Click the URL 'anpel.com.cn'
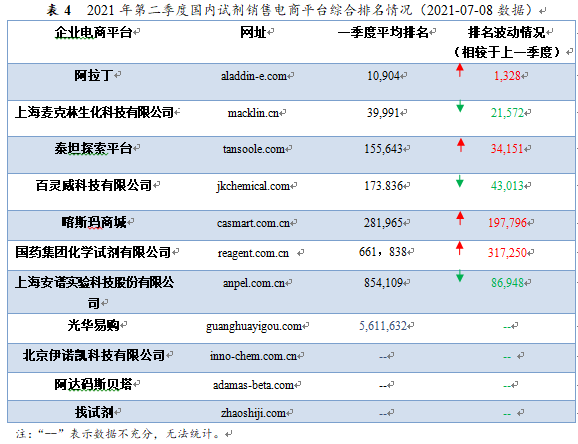 click(254, 283)
